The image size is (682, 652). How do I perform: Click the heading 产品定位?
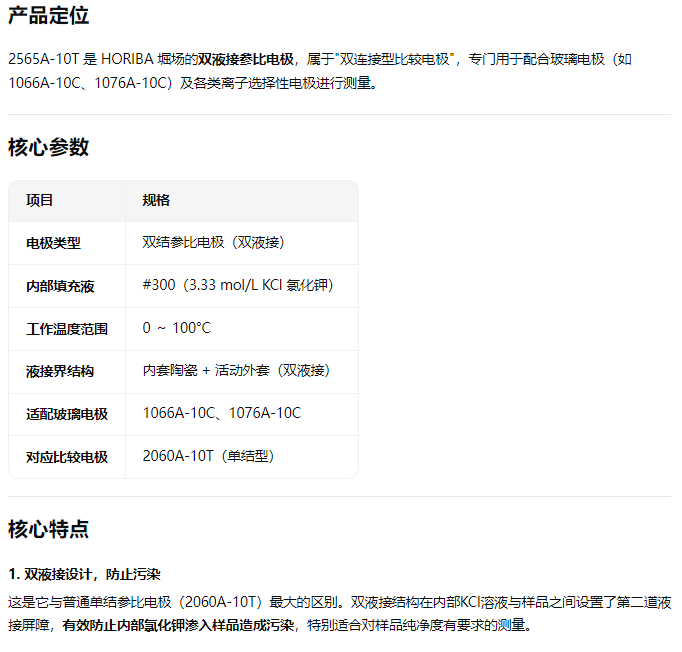pos(48,16)
